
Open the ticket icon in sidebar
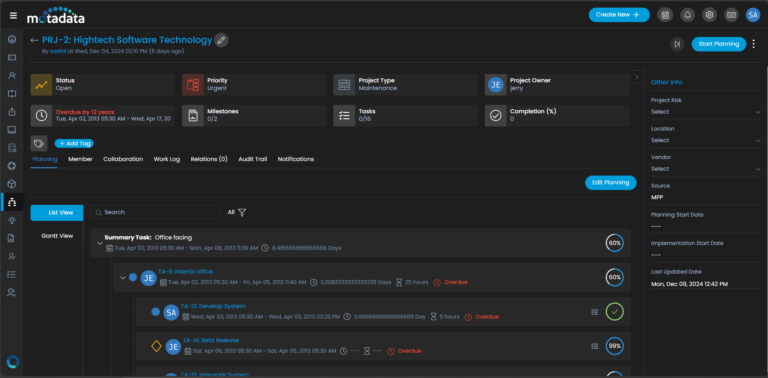tap(12, 57)
